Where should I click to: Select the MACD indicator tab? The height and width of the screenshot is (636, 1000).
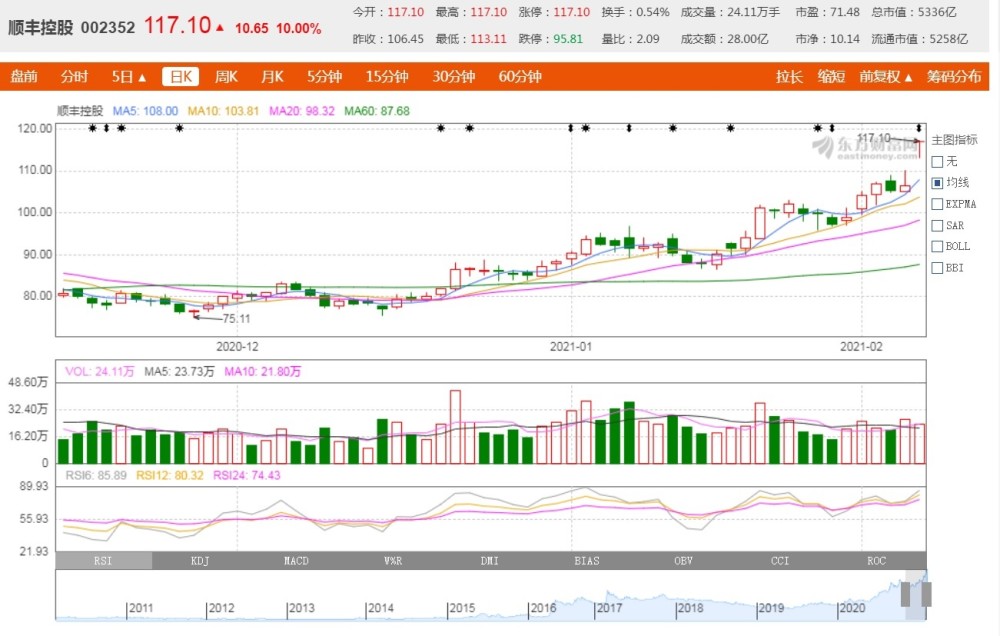pyautogui.click(x=297, y=561)
